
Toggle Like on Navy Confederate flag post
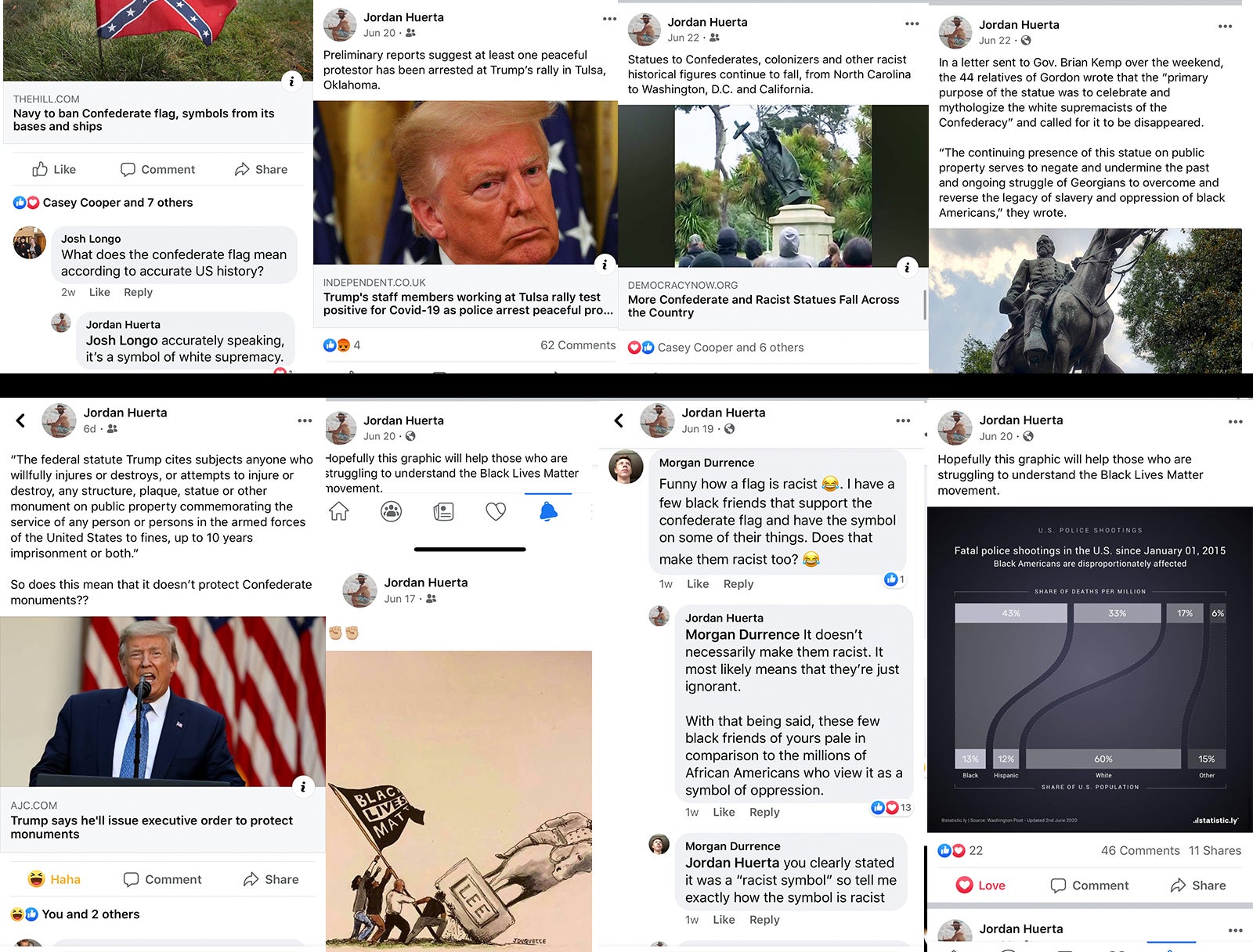pyautogui.click(x=54, y=169)
